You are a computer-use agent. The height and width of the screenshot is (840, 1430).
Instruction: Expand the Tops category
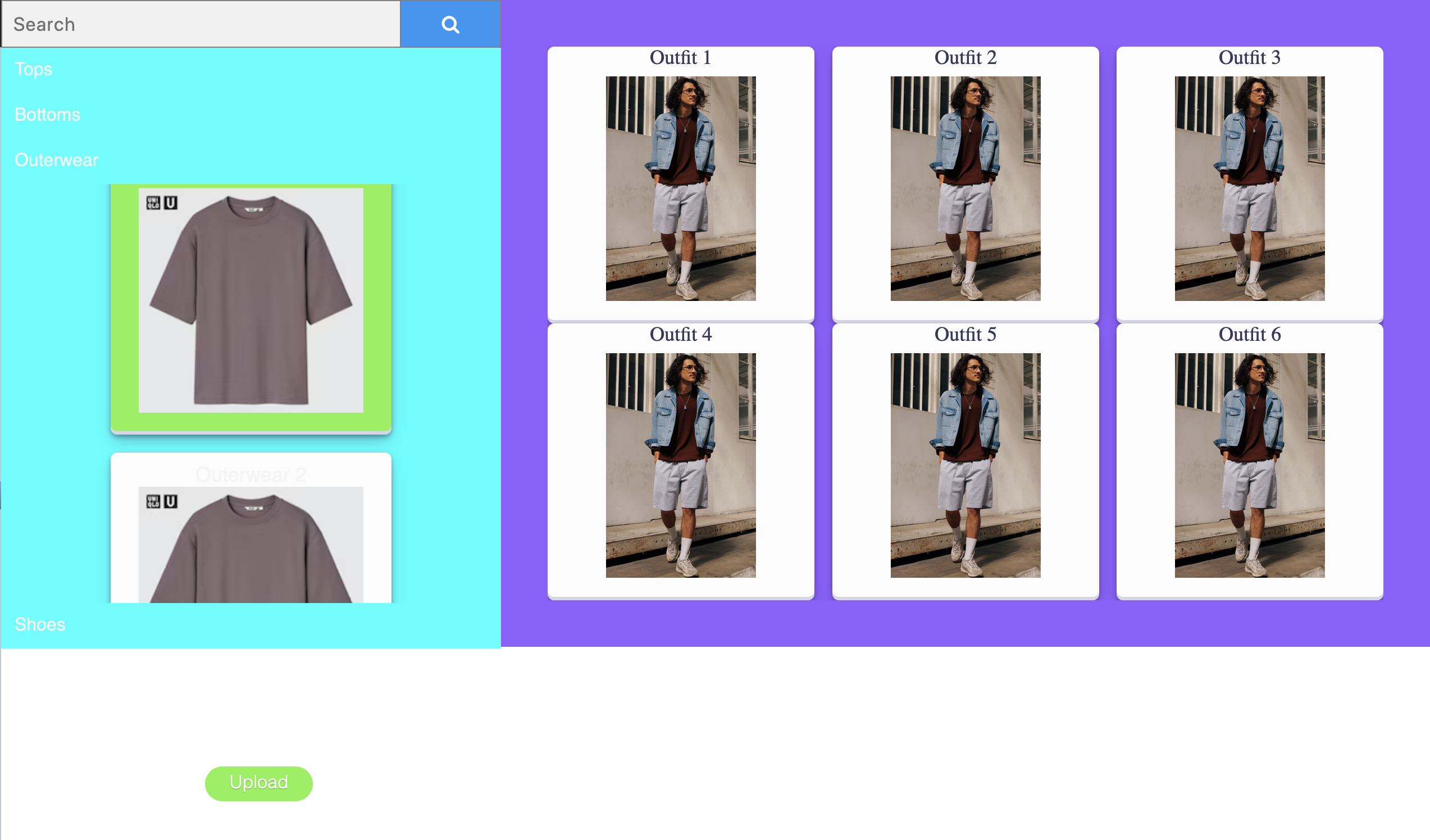tap(34, 69)
